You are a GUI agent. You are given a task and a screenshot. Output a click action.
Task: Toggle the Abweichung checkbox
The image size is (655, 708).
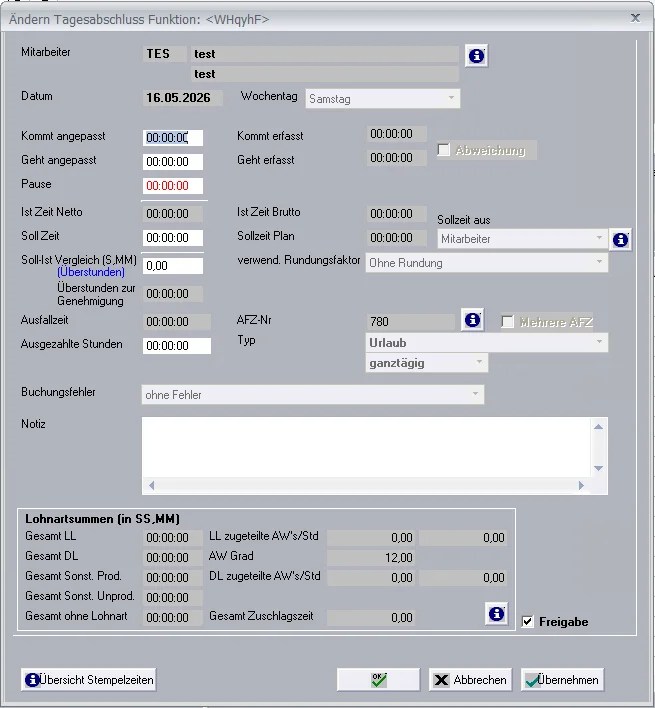[x=444, y=149]
